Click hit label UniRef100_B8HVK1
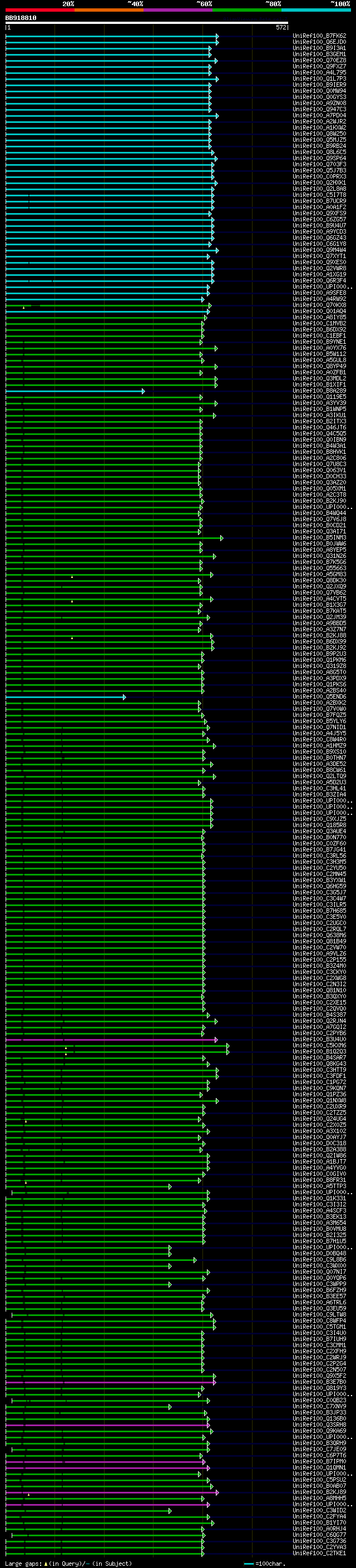356x1568 pixels. pos(319,452)
